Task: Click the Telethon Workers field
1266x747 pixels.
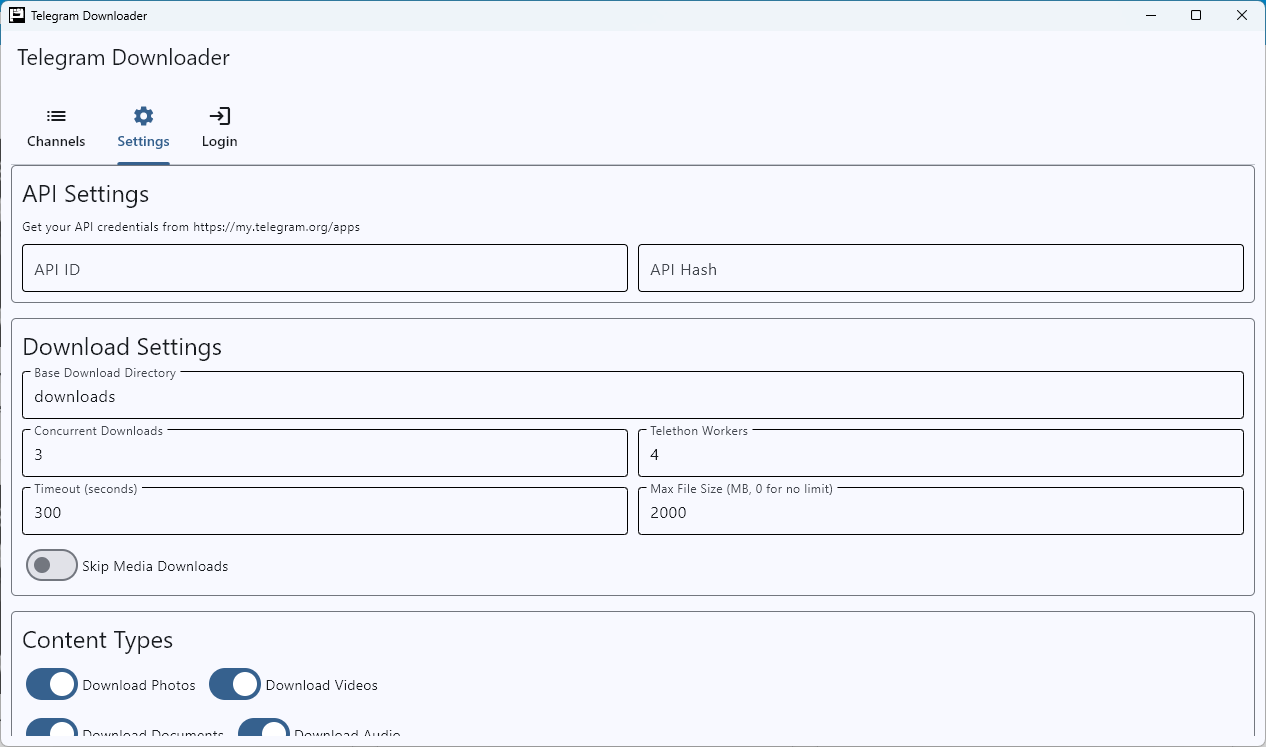Action: tap(940, 452)
